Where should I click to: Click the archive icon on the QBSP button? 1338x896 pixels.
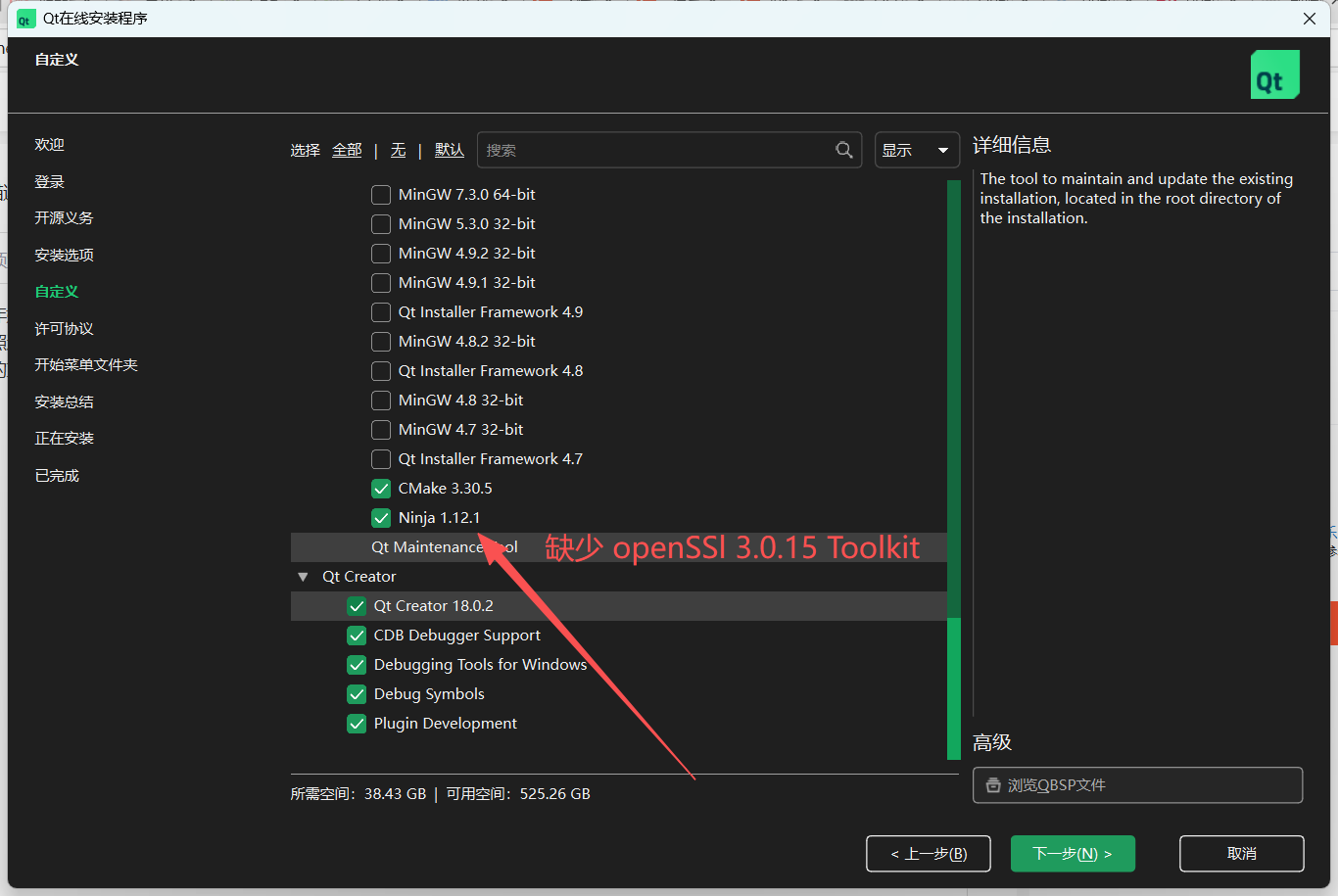(x=993, y=785)
